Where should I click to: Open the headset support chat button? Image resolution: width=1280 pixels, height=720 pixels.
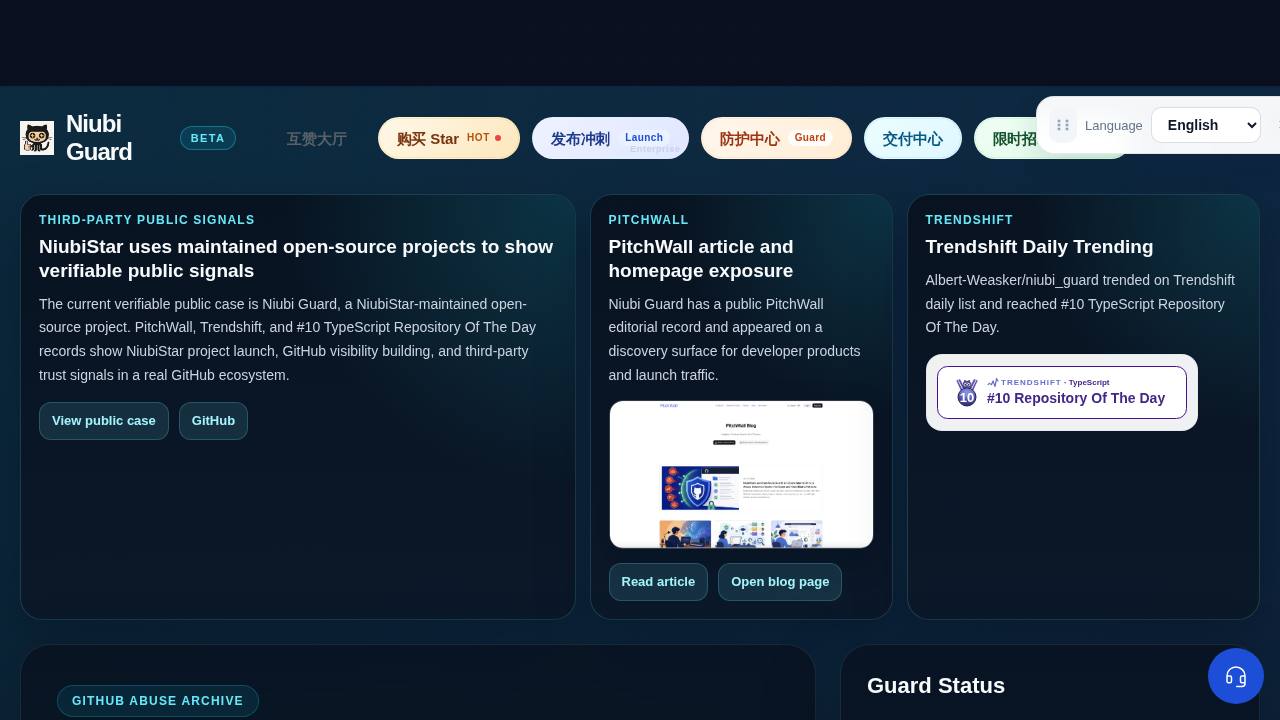coord(1236,676)
